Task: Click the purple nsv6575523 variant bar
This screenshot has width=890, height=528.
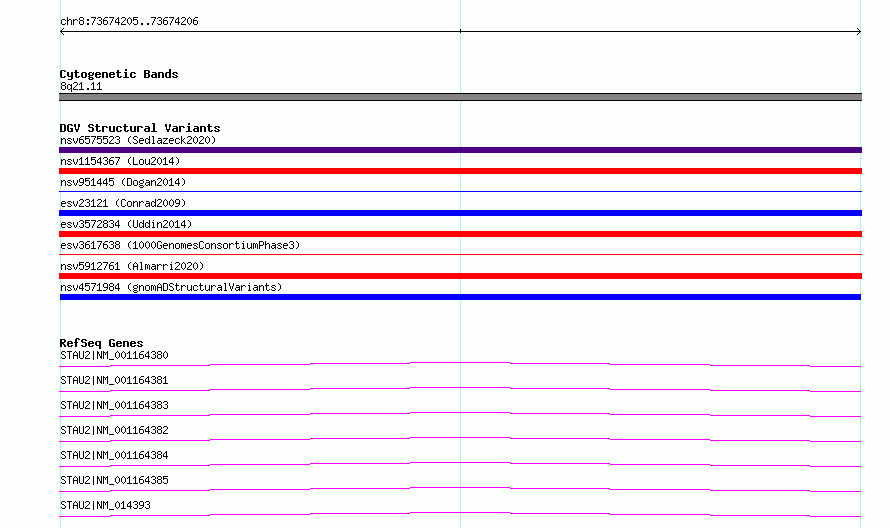Action: click(x=460, y=150)
